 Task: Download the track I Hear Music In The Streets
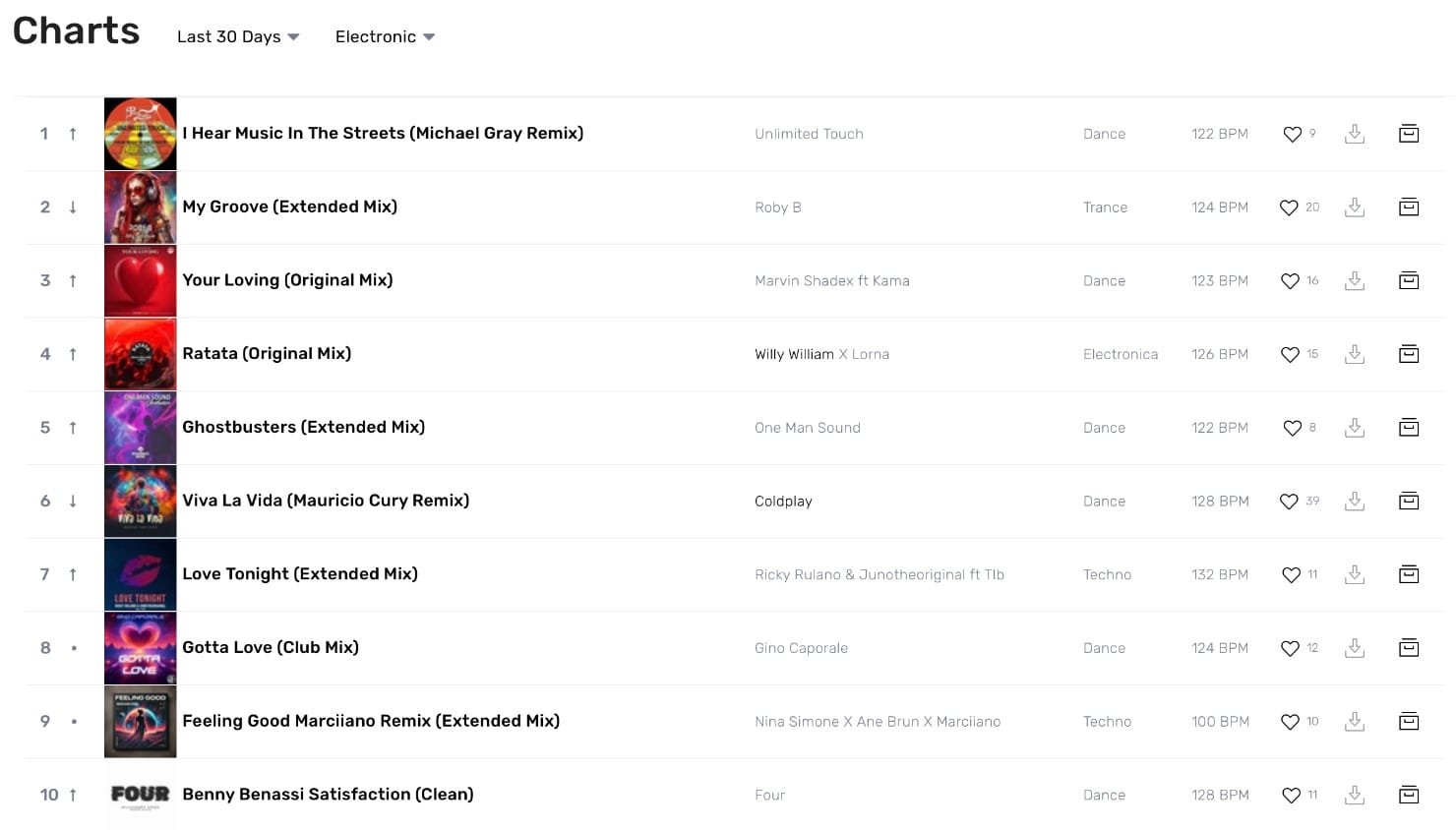(x=1354, y=134)
